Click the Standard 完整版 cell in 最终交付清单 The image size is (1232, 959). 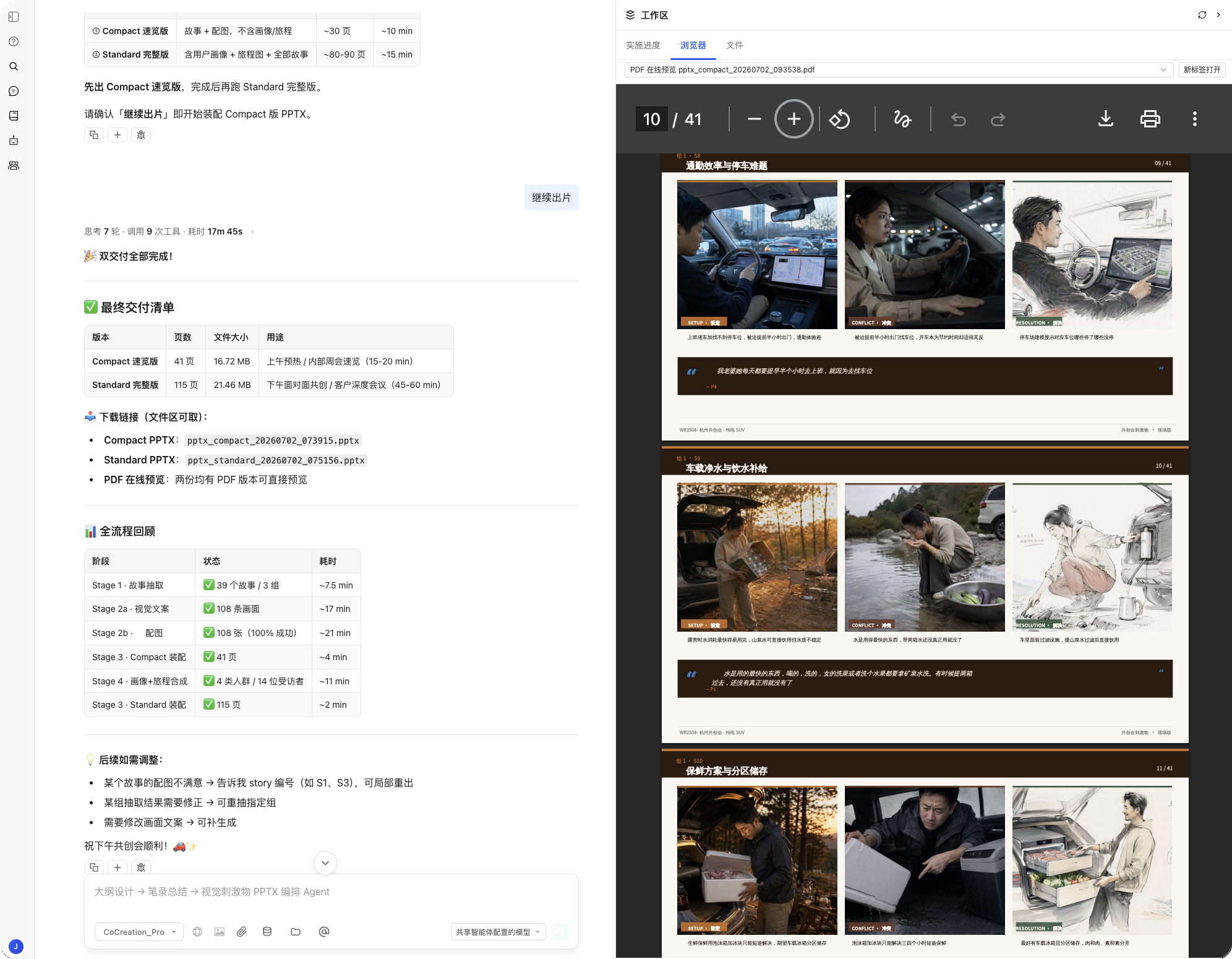pyautogui.click(x=126, y=385)
